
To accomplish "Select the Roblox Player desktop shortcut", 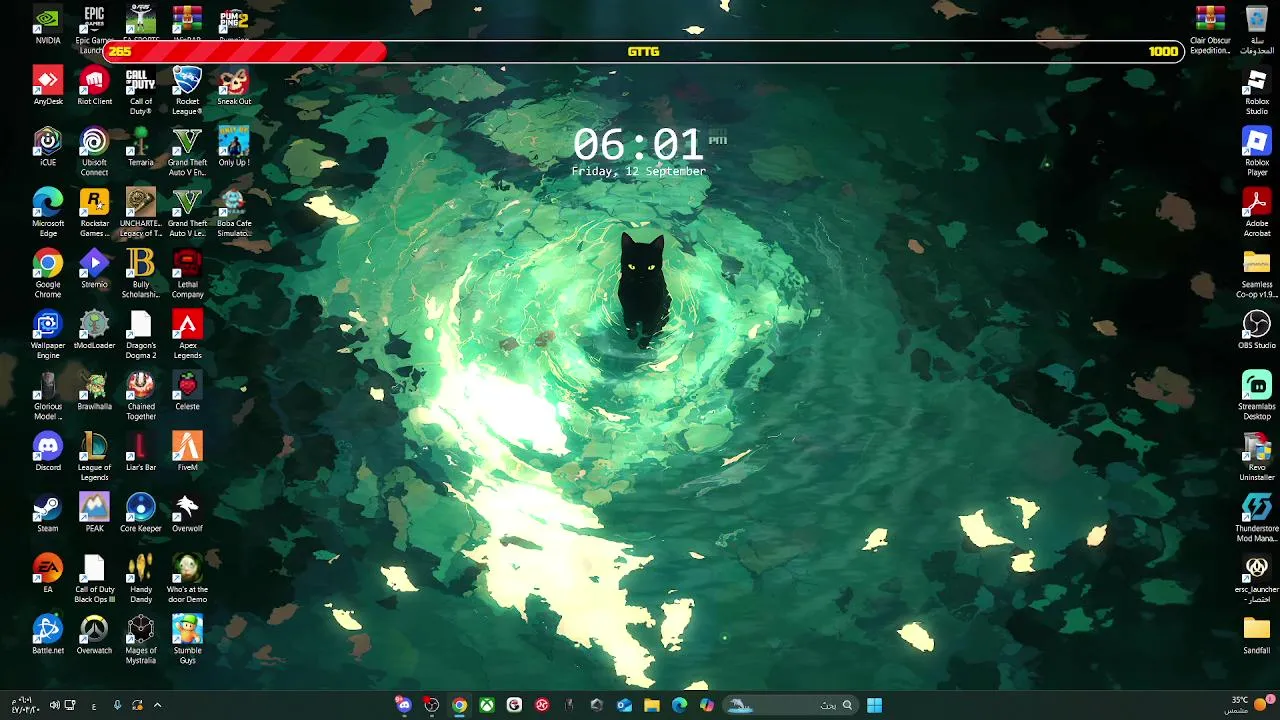I will coord(1257,152).
